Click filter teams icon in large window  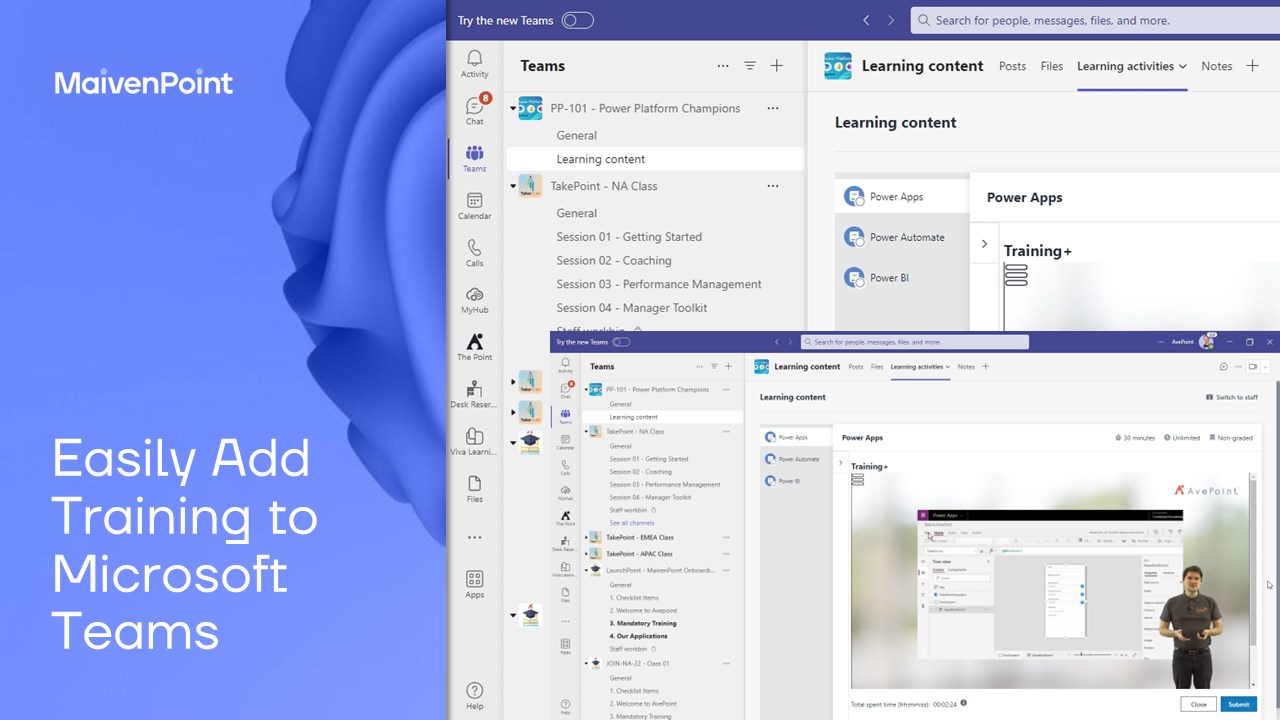point(750,66)
